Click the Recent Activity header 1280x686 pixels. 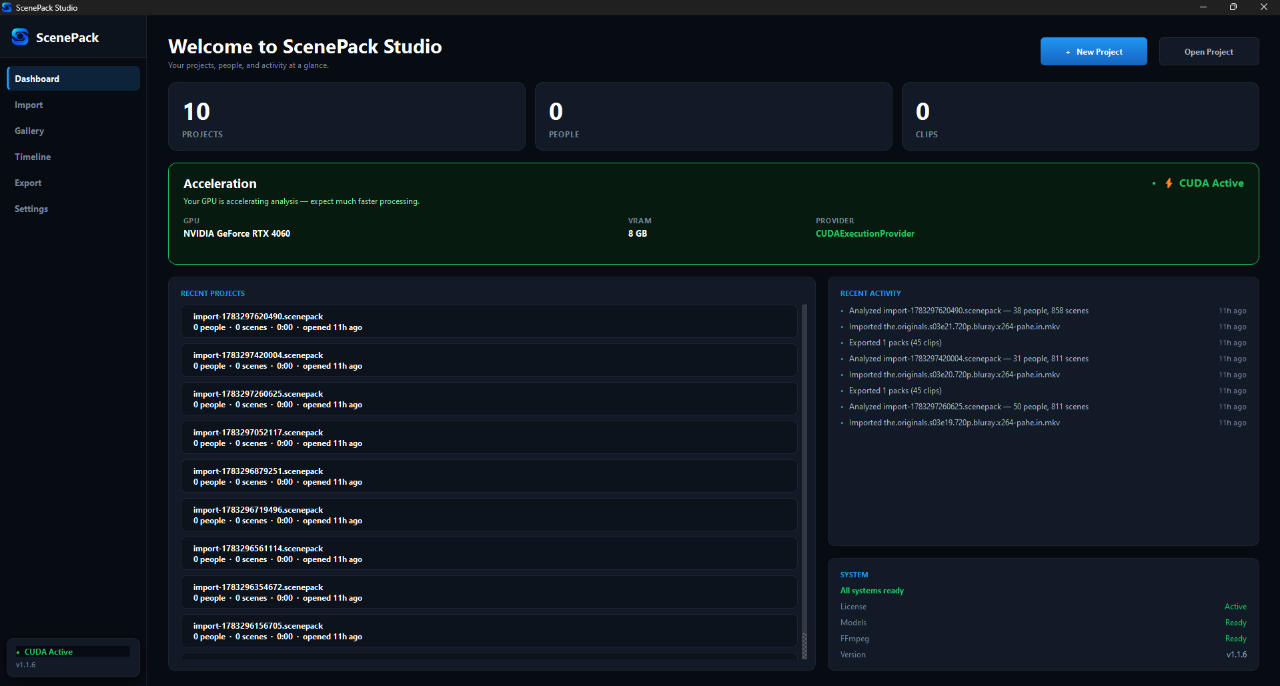(x=870, y=293)
